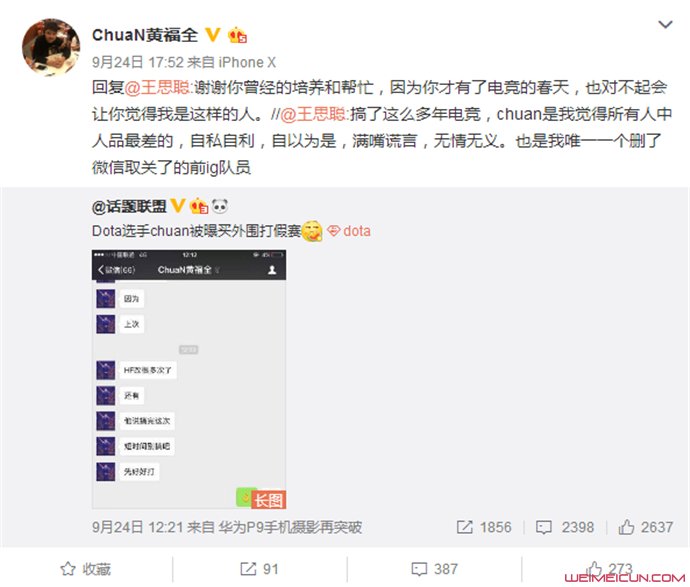Expand the 长图 long image label
Image resolution: width=690 pixels, height=587 pixels.
268,500
